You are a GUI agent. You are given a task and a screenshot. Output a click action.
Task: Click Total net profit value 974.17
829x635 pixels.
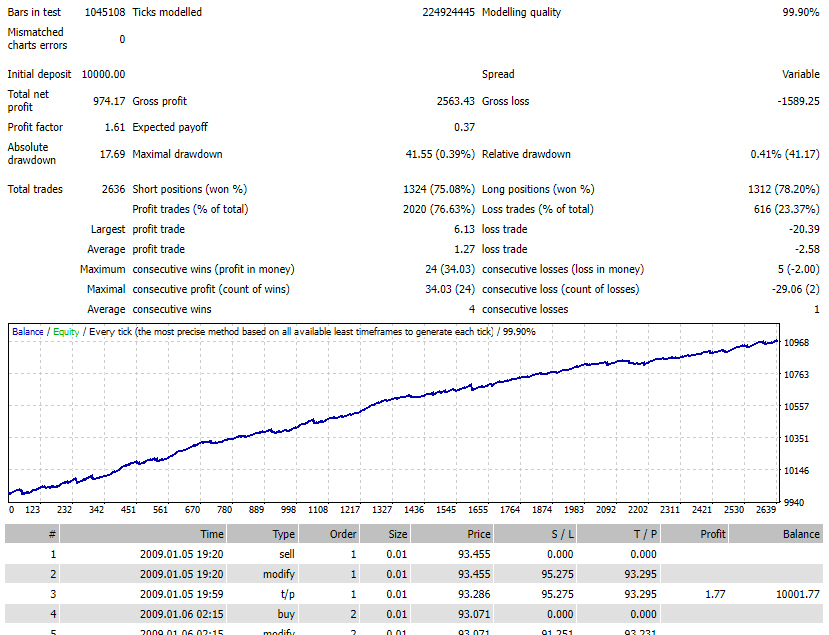pyautogui.click(x=109, y=100)
